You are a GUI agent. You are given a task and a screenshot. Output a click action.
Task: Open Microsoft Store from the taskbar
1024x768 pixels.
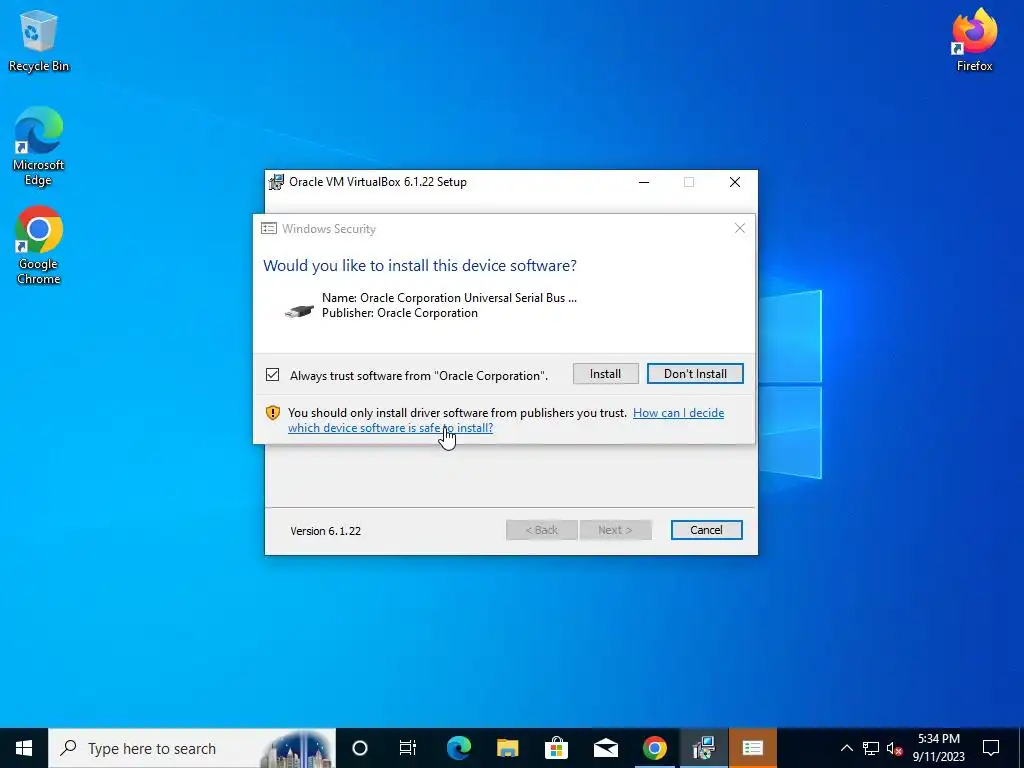click(x=556, y=748)
